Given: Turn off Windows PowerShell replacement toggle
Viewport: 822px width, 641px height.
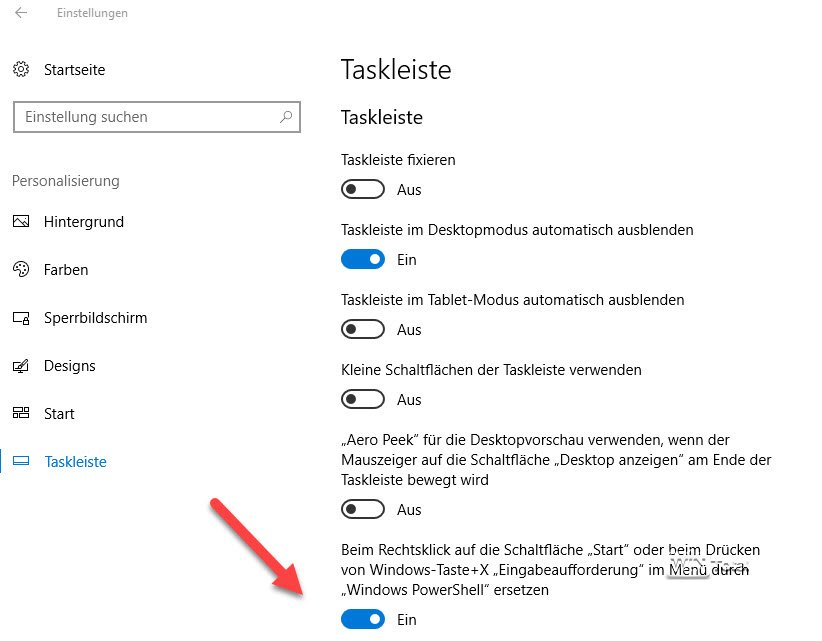Looking at the screenshot, I should click(363, 620).
